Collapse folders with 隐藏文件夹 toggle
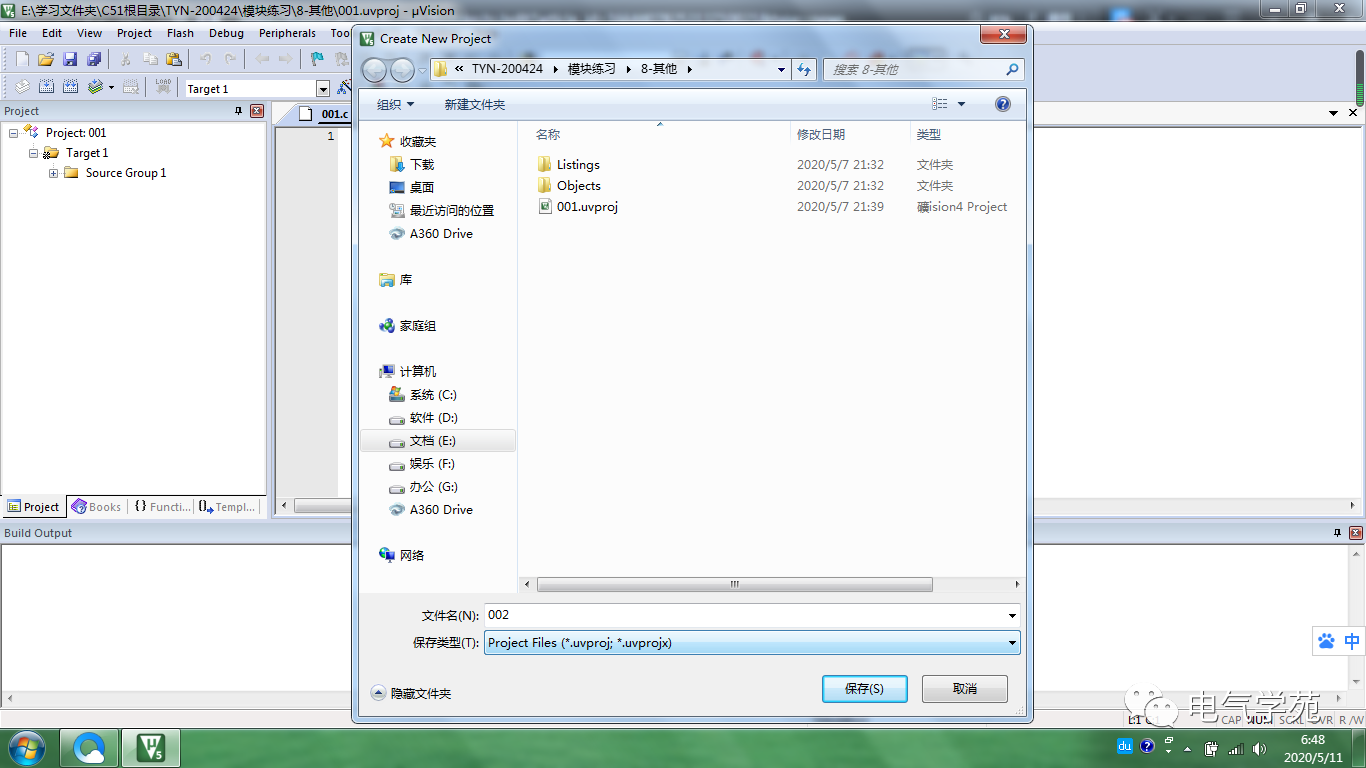 point(411,693)
